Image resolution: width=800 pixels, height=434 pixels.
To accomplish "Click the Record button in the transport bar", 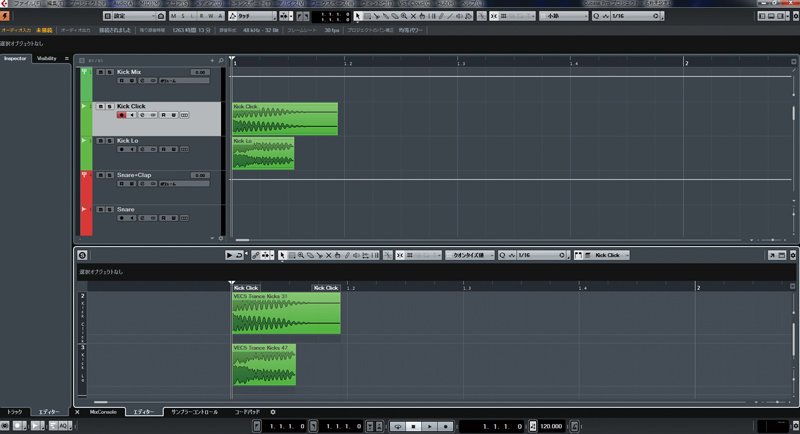I will (445, 426).
